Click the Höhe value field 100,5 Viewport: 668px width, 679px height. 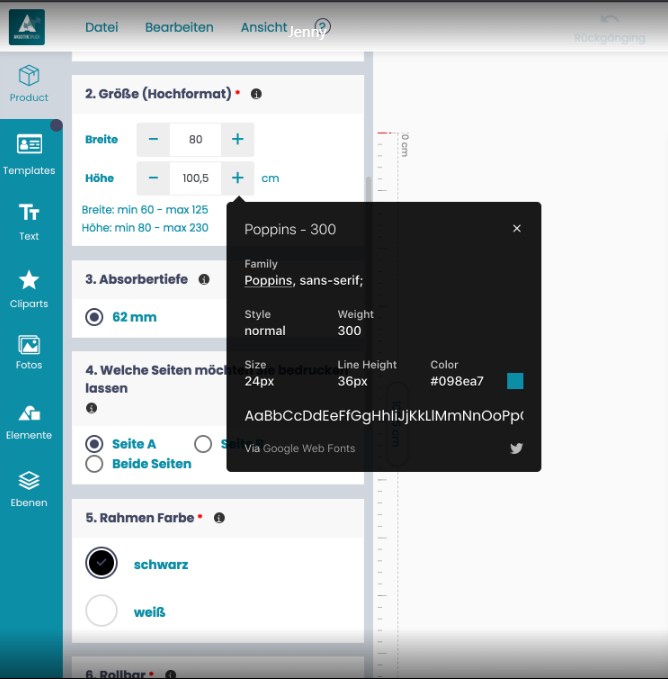tap(195, 178)
